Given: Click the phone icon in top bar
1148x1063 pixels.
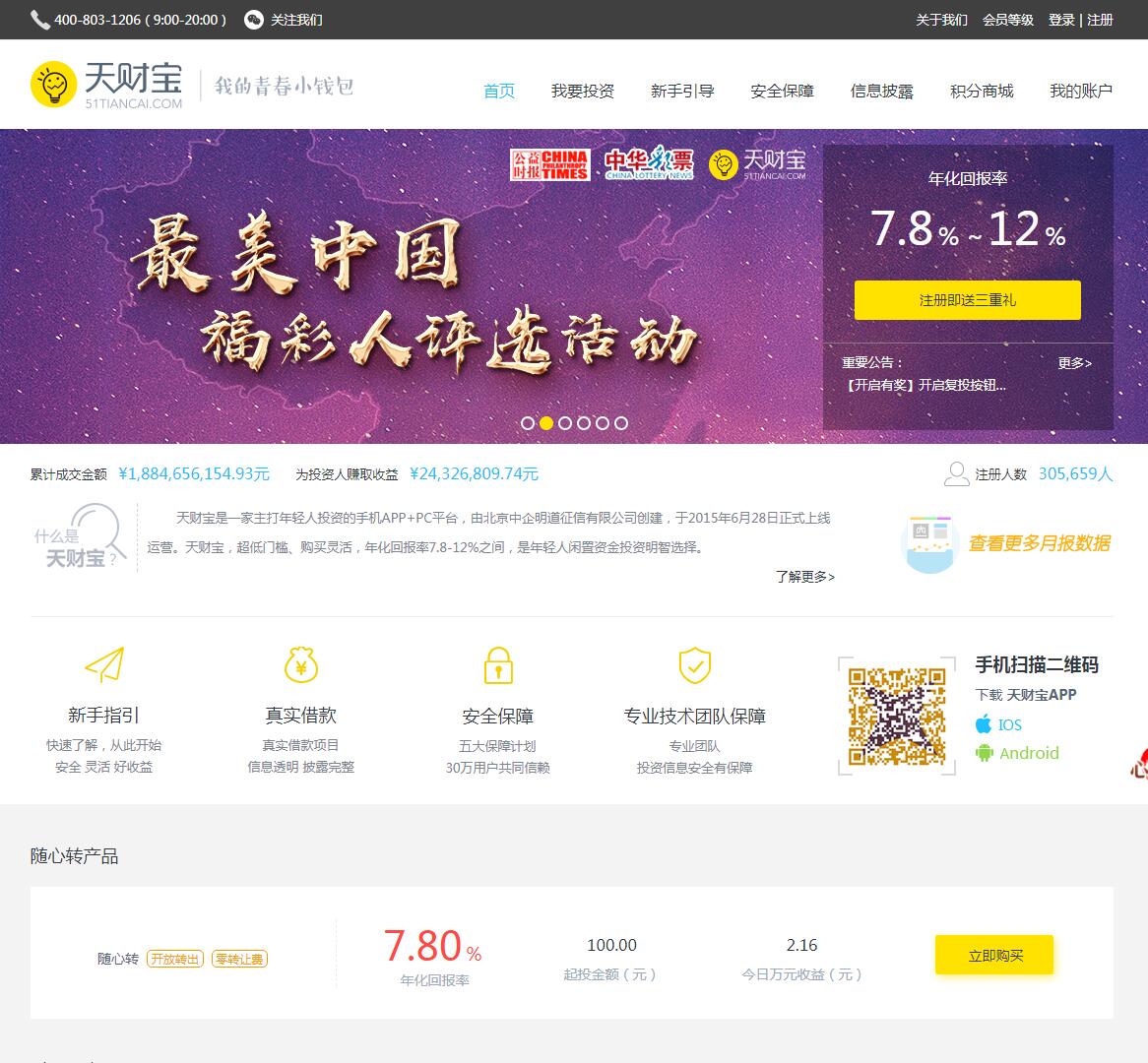Looking at the screenshot, I should [39, 20].
